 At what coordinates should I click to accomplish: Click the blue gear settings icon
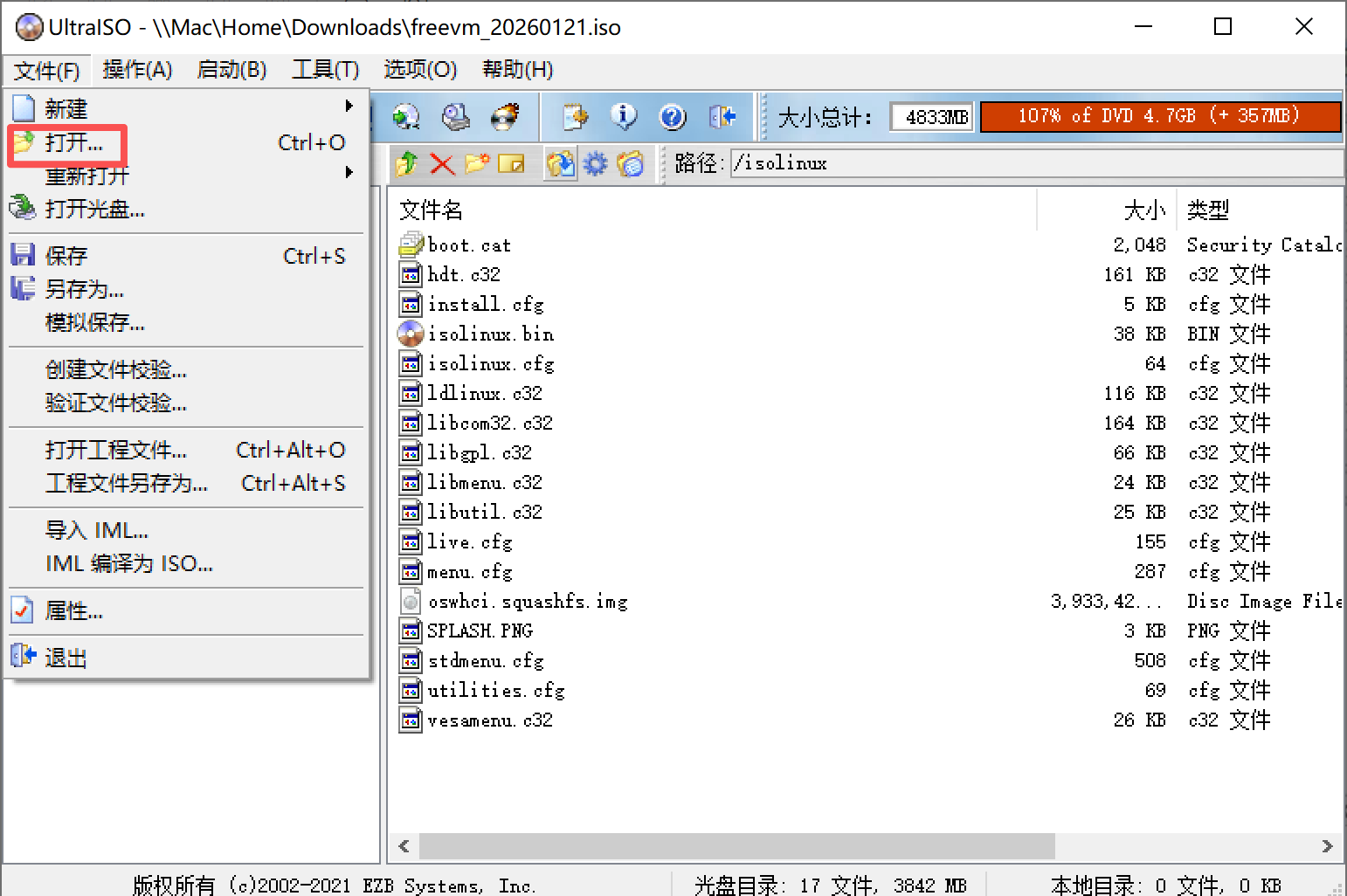click(x=595, y=163)
